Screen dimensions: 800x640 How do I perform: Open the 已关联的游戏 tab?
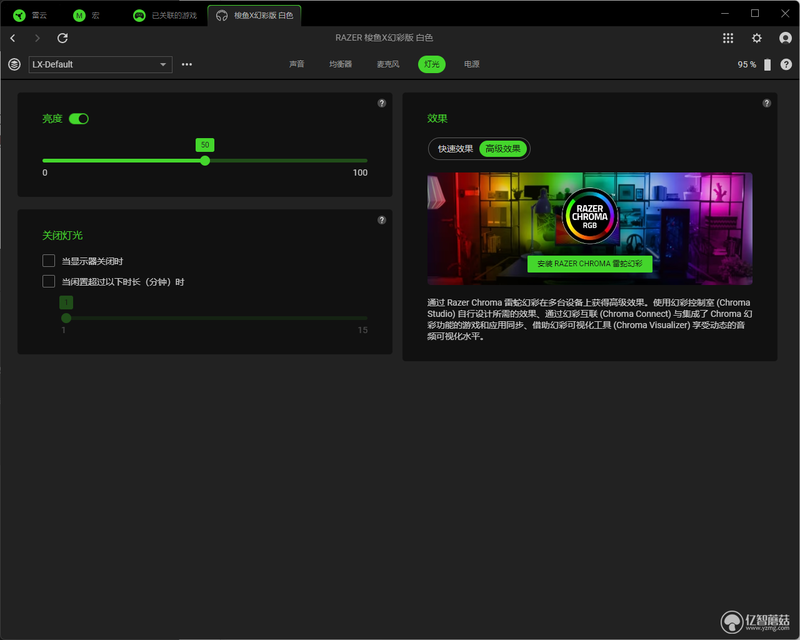pyautogui.click(x=165, y=15)
